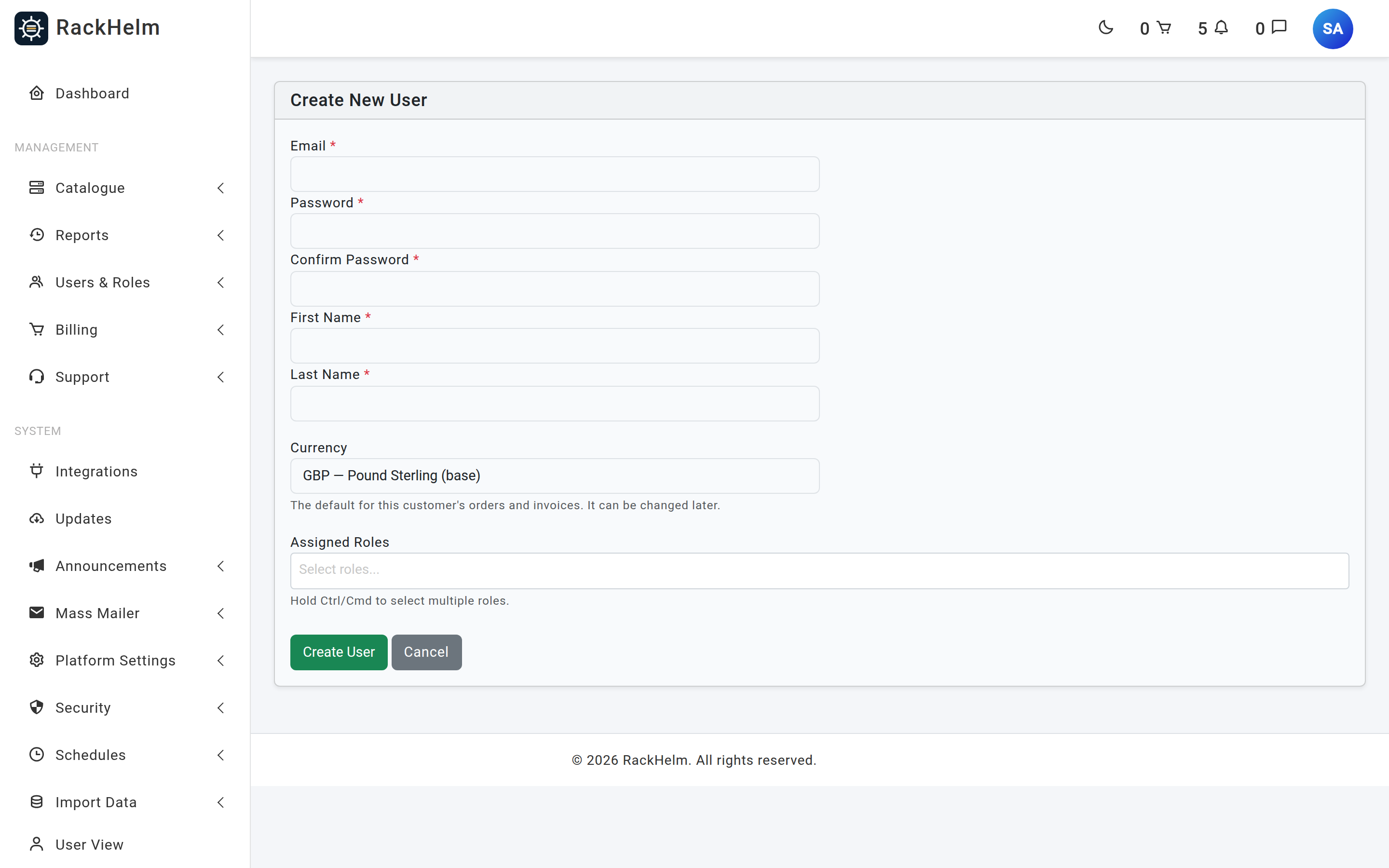Click the Create User button
The width and height of the screenshot is (1389, 868).
pyautogui.click(x=339, y=651)
